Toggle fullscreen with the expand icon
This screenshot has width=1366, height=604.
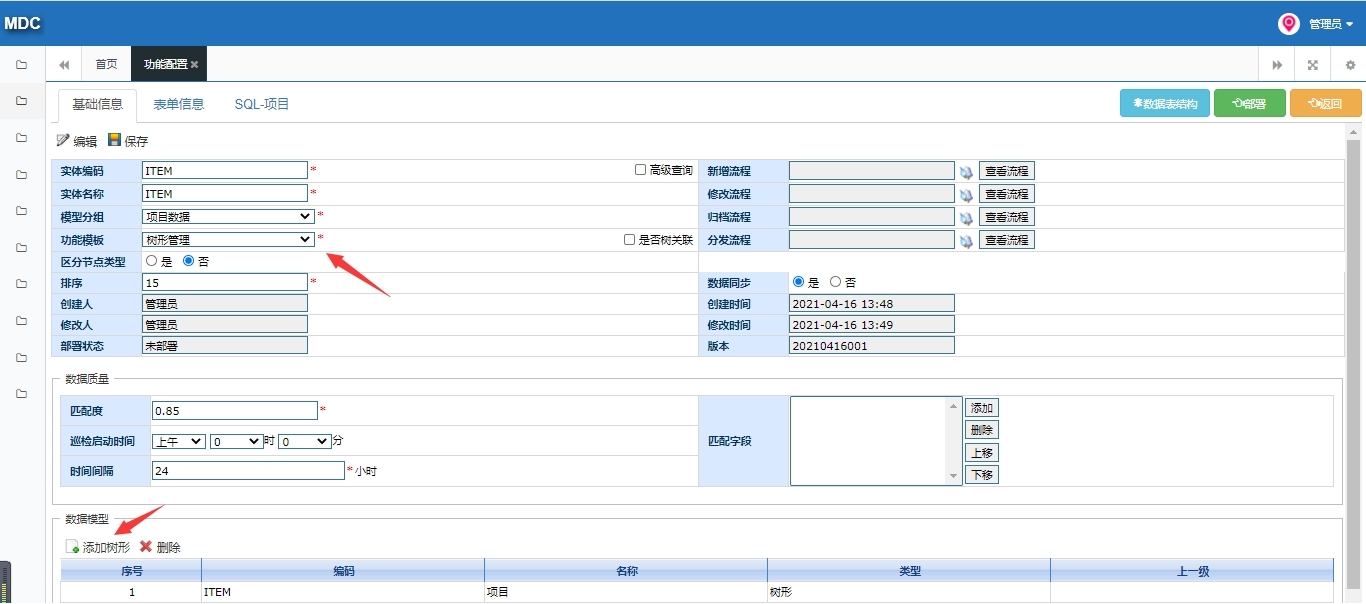point(1313,65)
